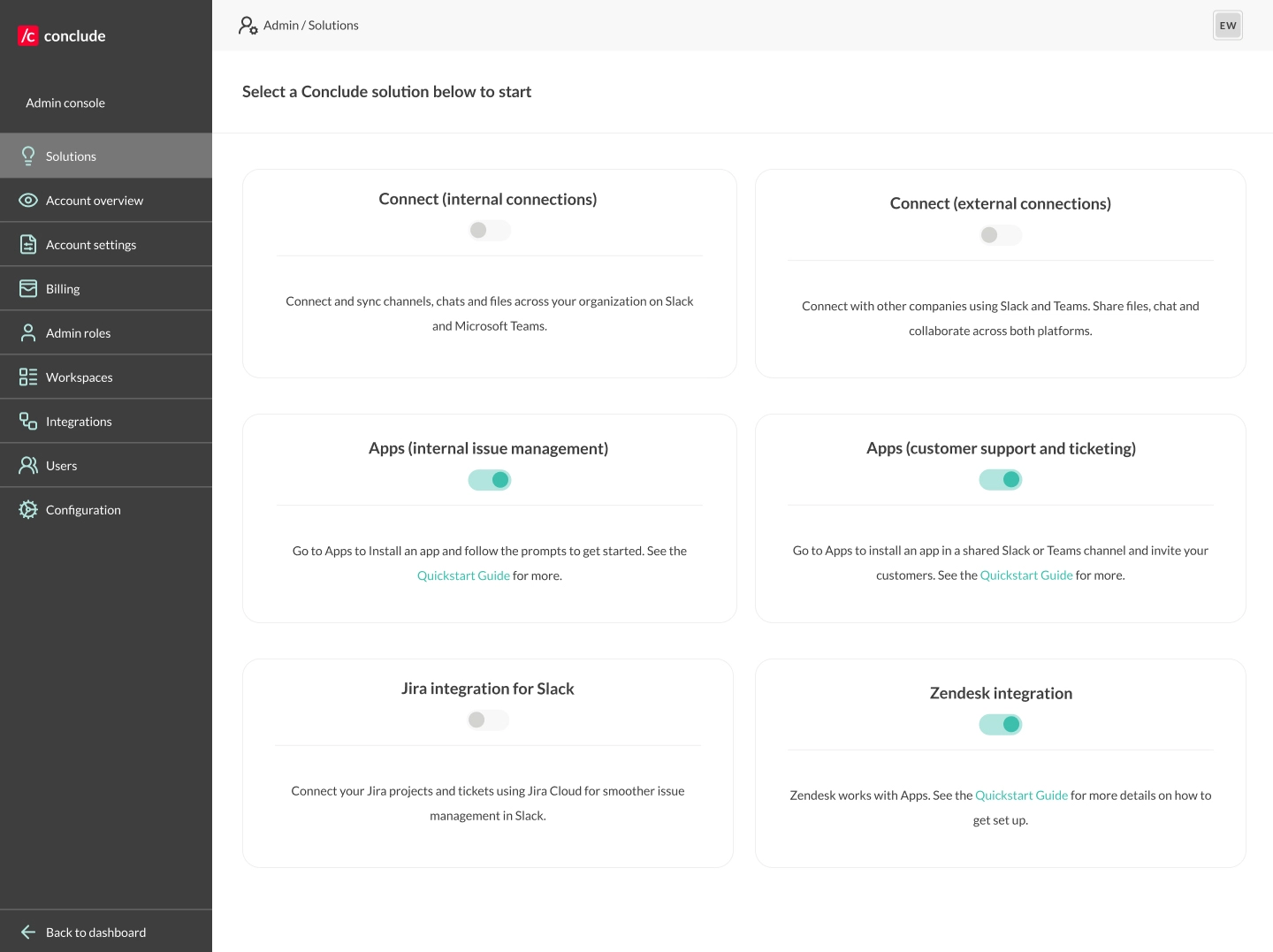This screenshot has width=1273, height=952.
Task: Open Quickstart Guide link in Zendesk card
Action: pos(1021,796)
